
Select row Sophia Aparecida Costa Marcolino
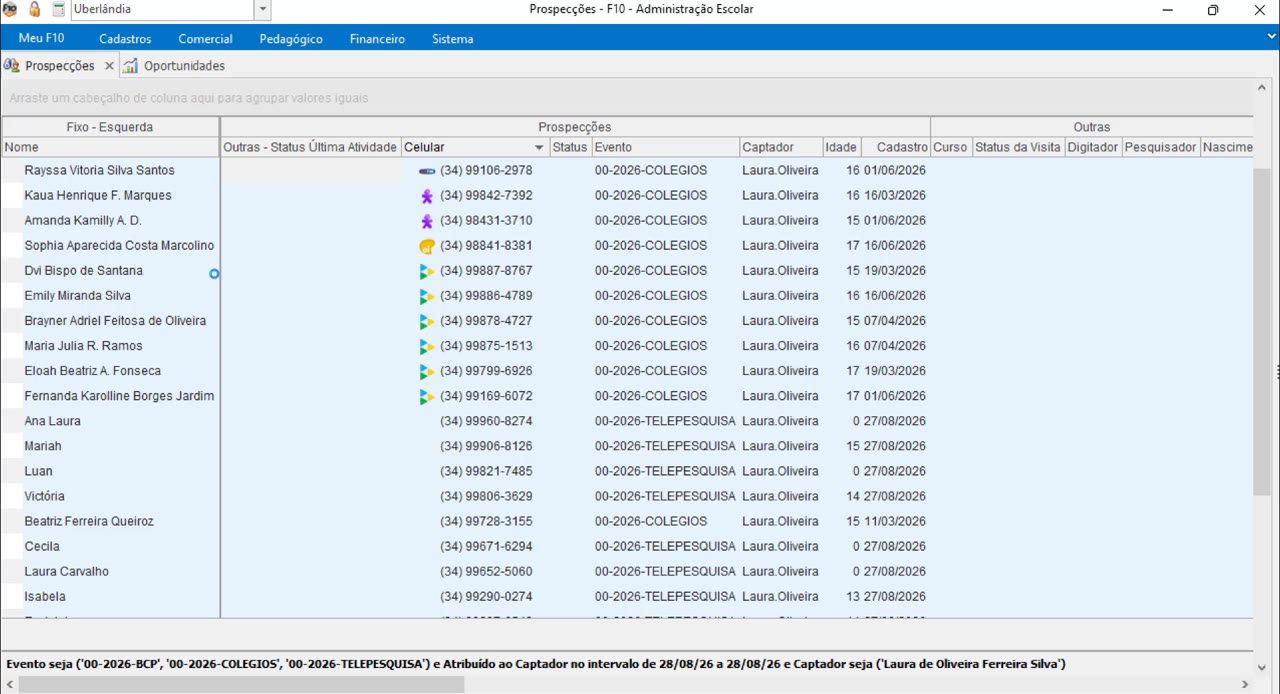click(119, 246)
